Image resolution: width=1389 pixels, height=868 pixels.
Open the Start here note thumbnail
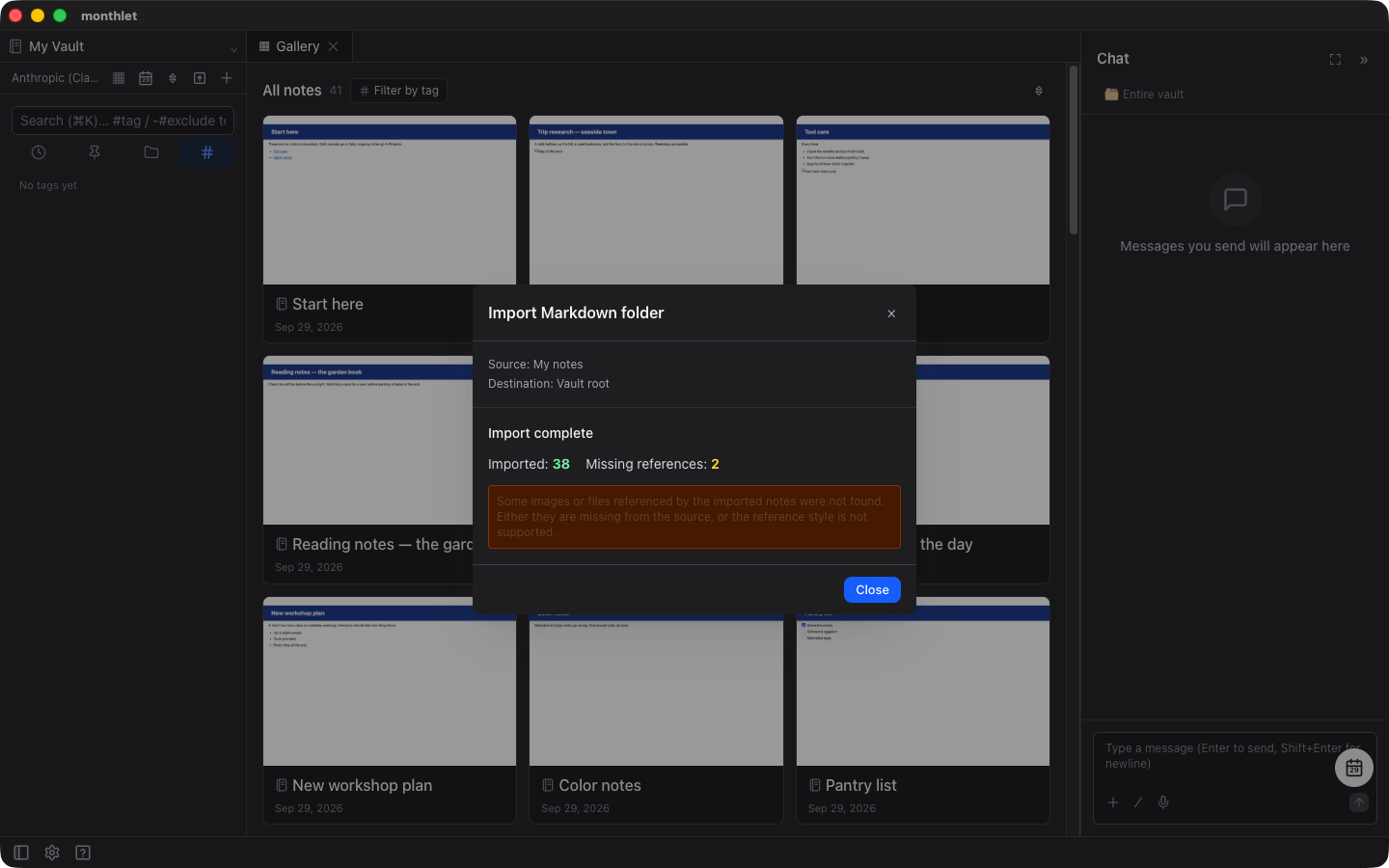390,201
